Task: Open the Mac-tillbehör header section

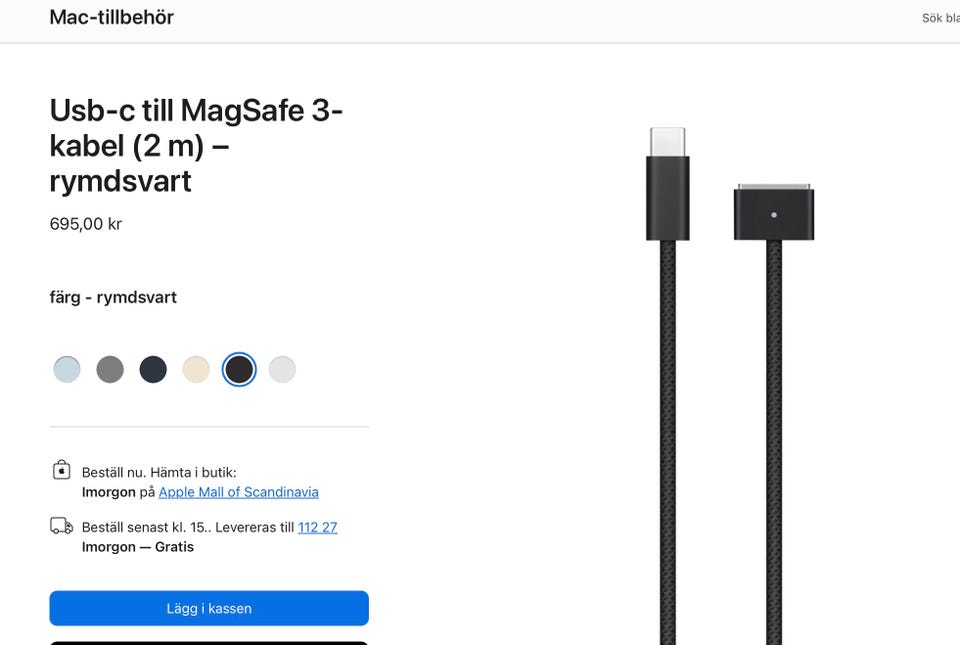Action: point(111,17)
